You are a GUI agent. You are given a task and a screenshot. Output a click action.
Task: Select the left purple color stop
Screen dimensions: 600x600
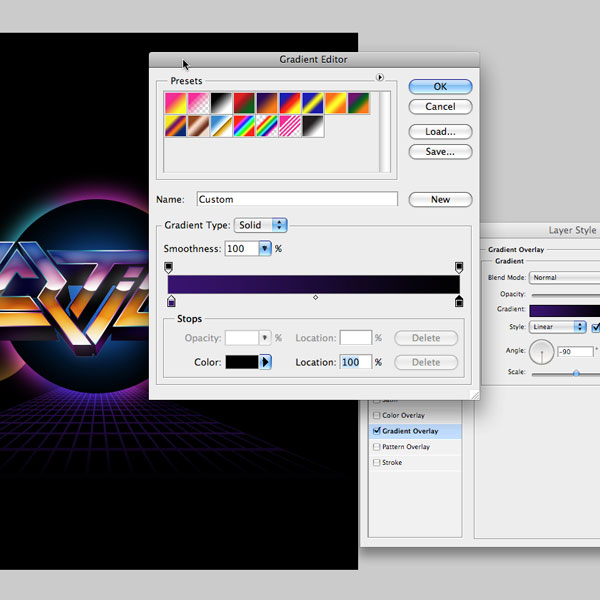click(171, 301)
